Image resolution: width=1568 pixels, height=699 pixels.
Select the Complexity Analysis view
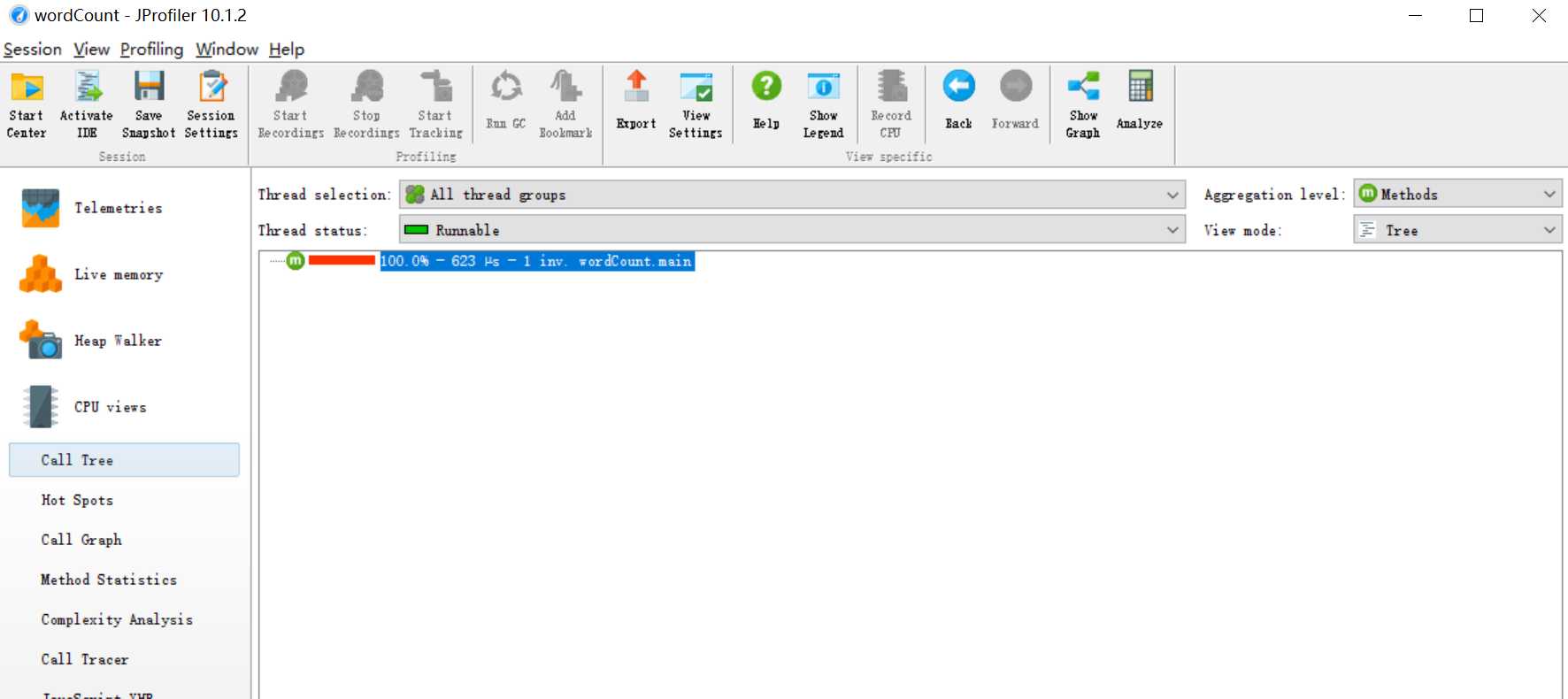[x=117, y=619]
